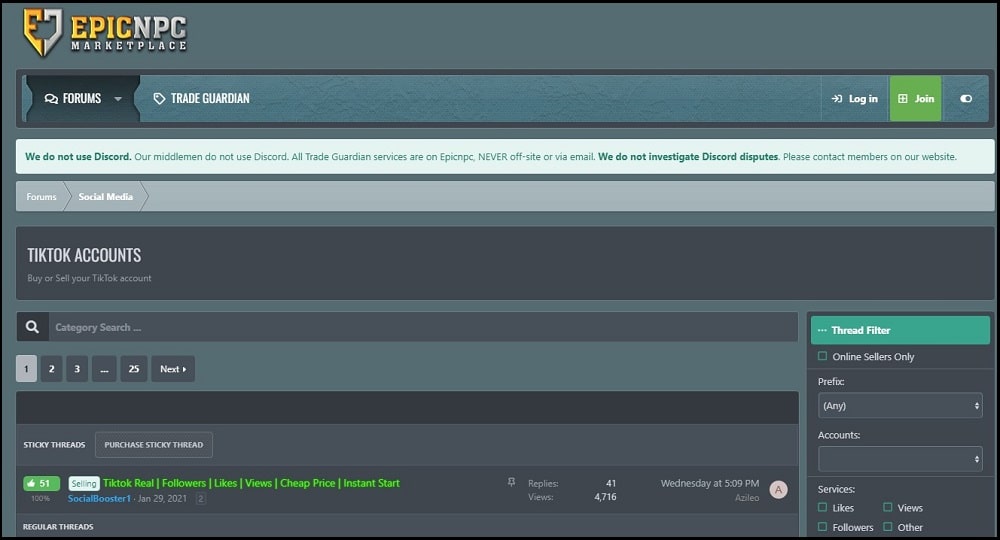Click the green thumbs-up 51 rating badge
The height and width of the screenshot is (540, 1000).
(41, 483)
